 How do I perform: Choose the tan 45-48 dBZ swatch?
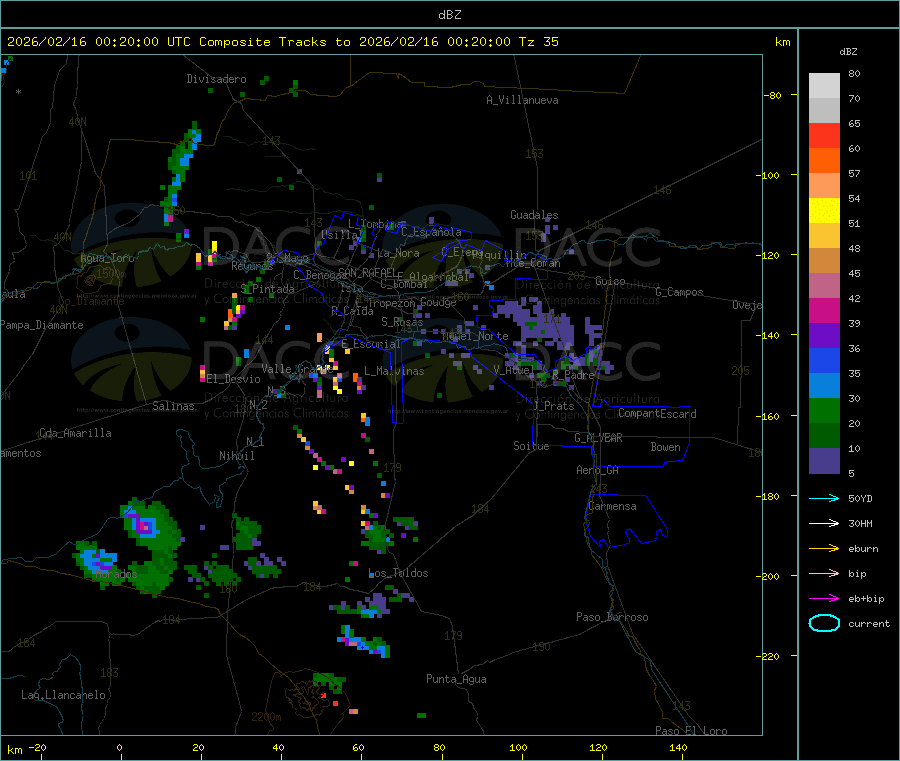pos(824,261)
